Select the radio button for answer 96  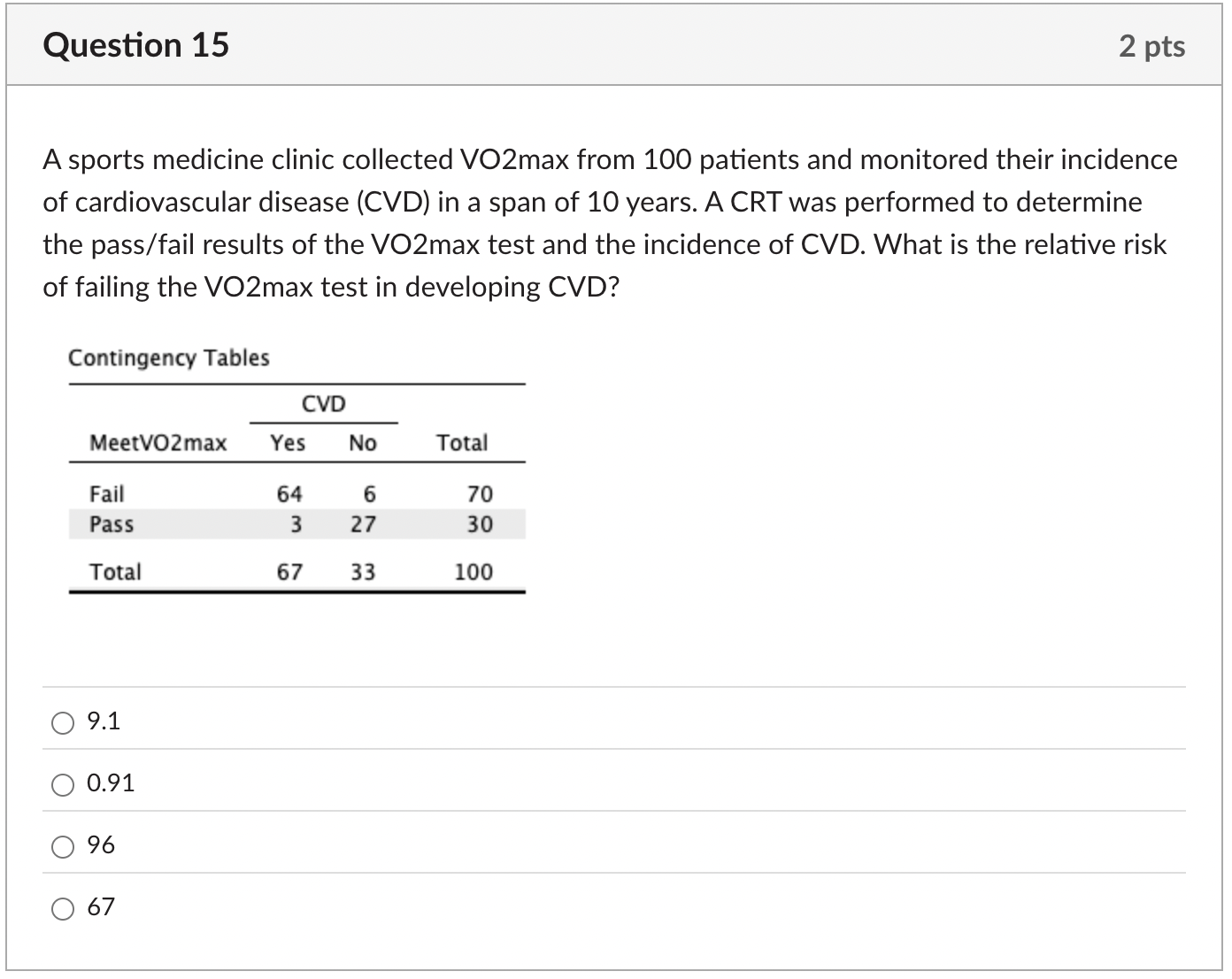click(62, 846)
